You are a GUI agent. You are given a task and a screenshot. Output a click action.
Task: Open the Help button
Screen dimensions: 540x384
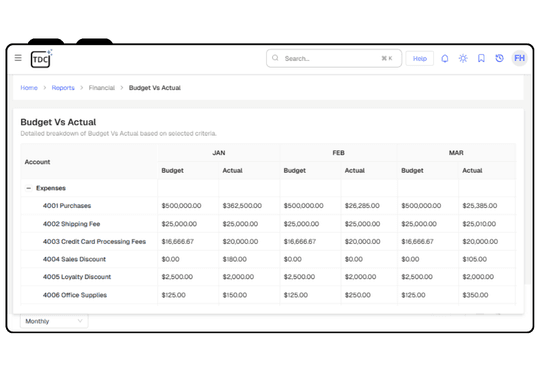click(419, 59)
